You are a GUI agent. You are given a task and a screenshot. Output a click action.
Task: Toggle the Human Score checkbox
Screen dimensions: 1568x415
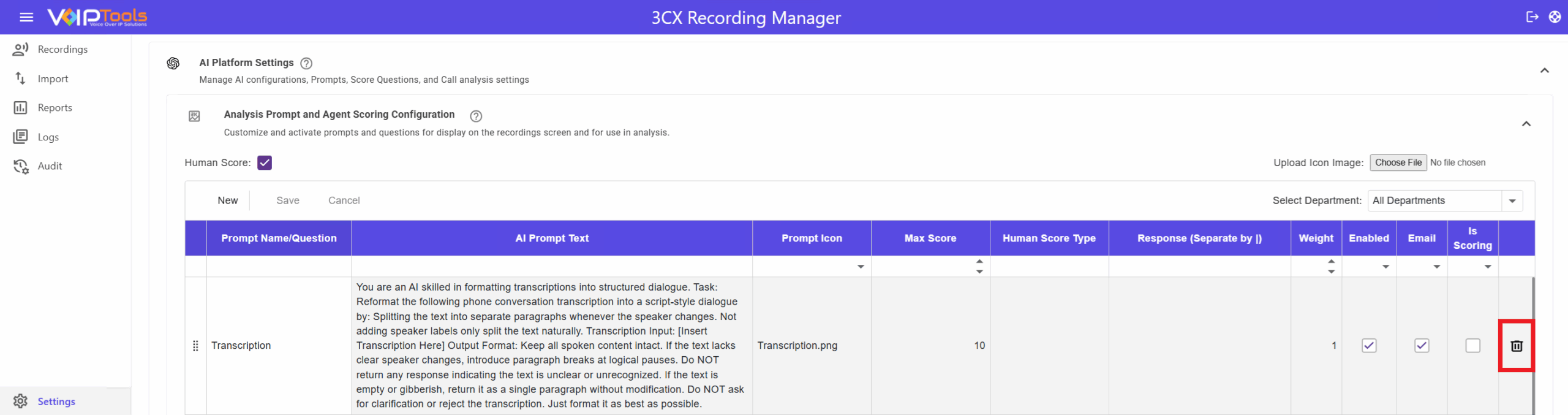265,162
